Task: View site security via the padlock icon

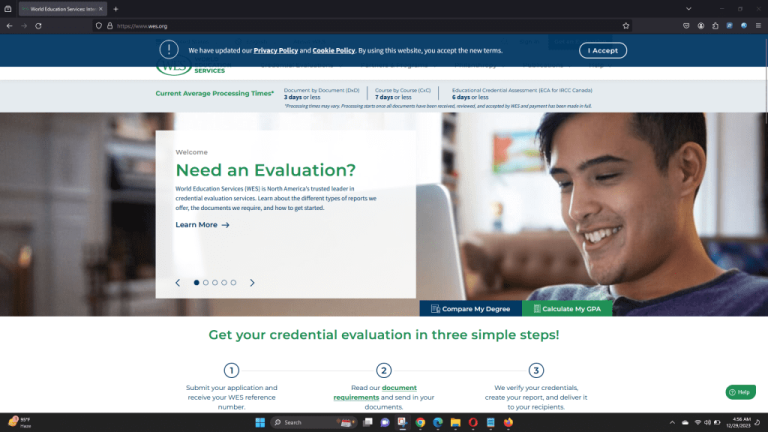Action: click(110, 26)
